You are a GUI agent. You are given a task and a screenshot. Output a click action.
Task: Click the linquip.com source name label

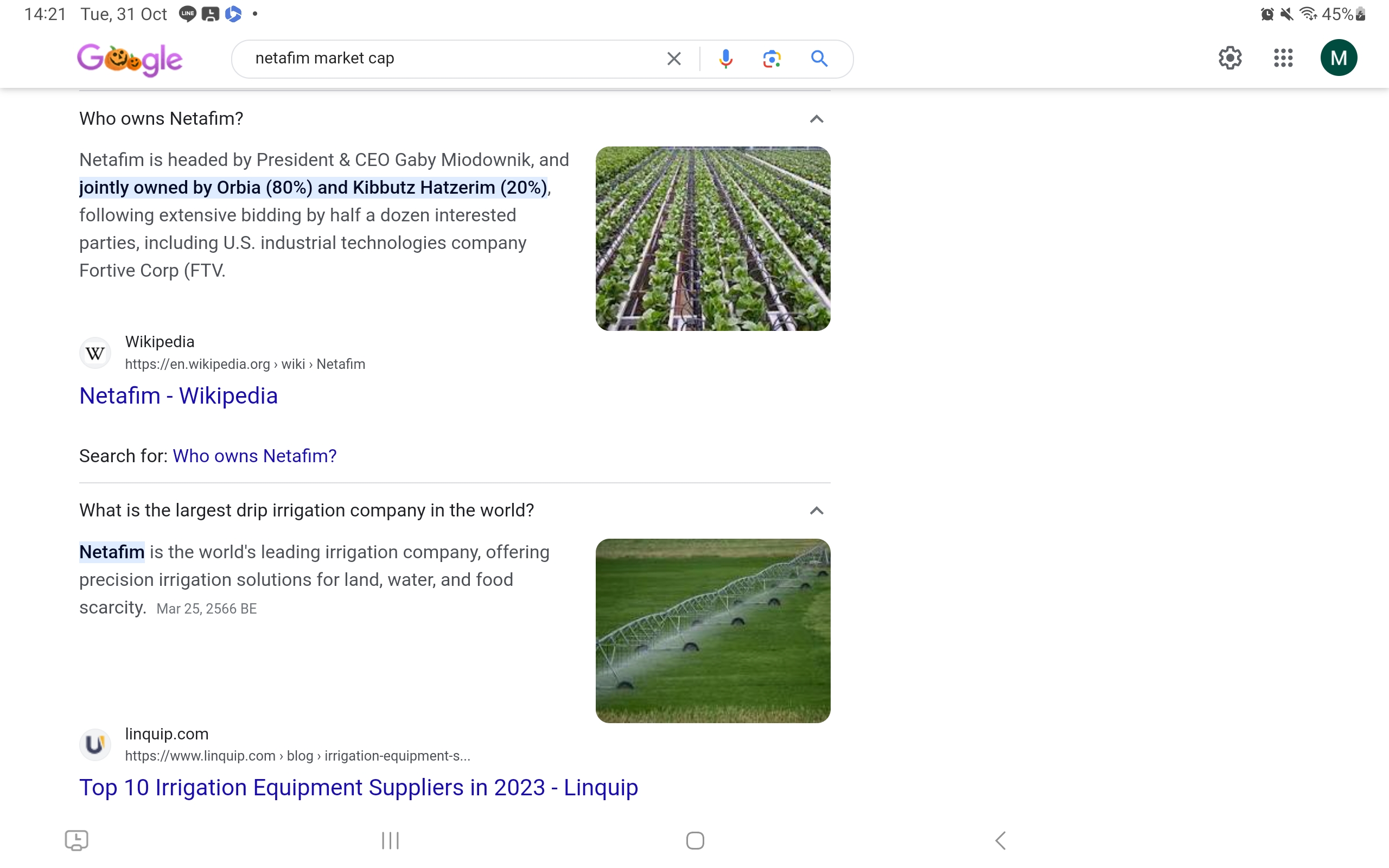[x=167, y=733]
